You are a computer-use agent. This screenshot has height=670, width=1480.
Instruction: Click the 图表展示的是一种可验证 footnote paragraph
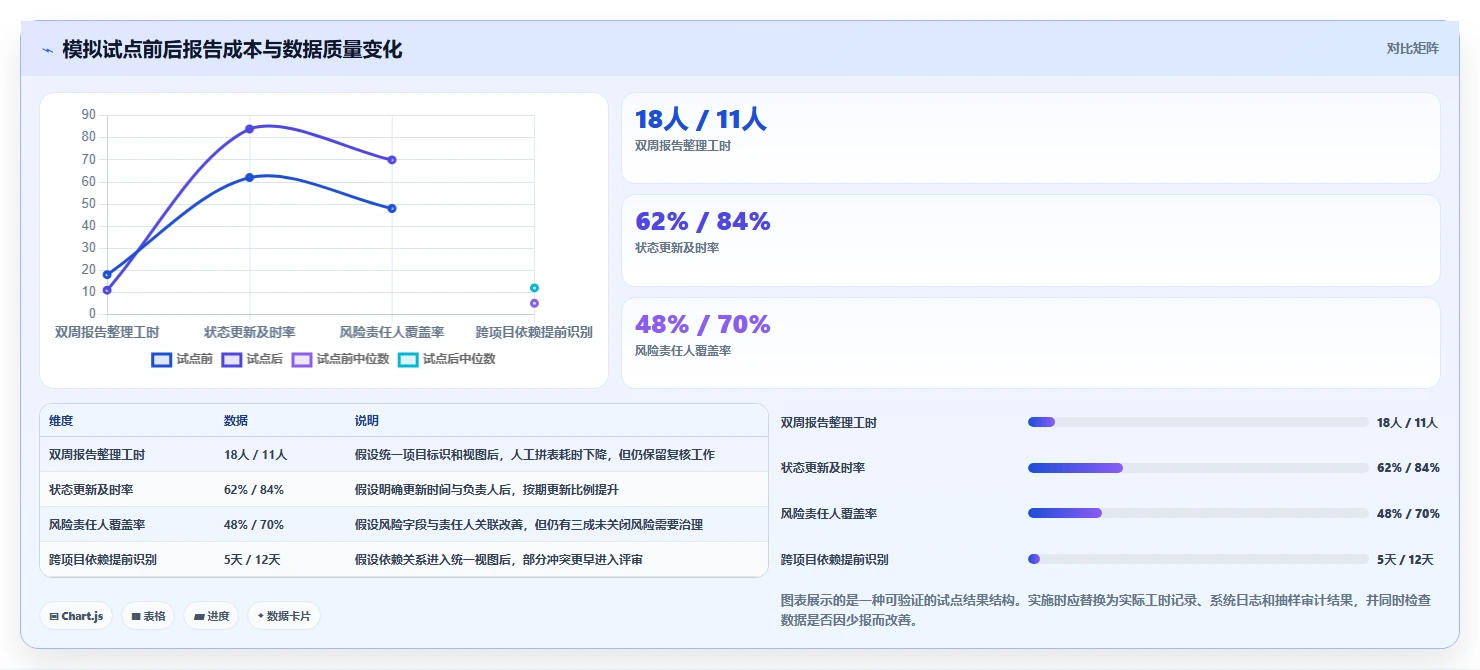tap(1110, 610)
